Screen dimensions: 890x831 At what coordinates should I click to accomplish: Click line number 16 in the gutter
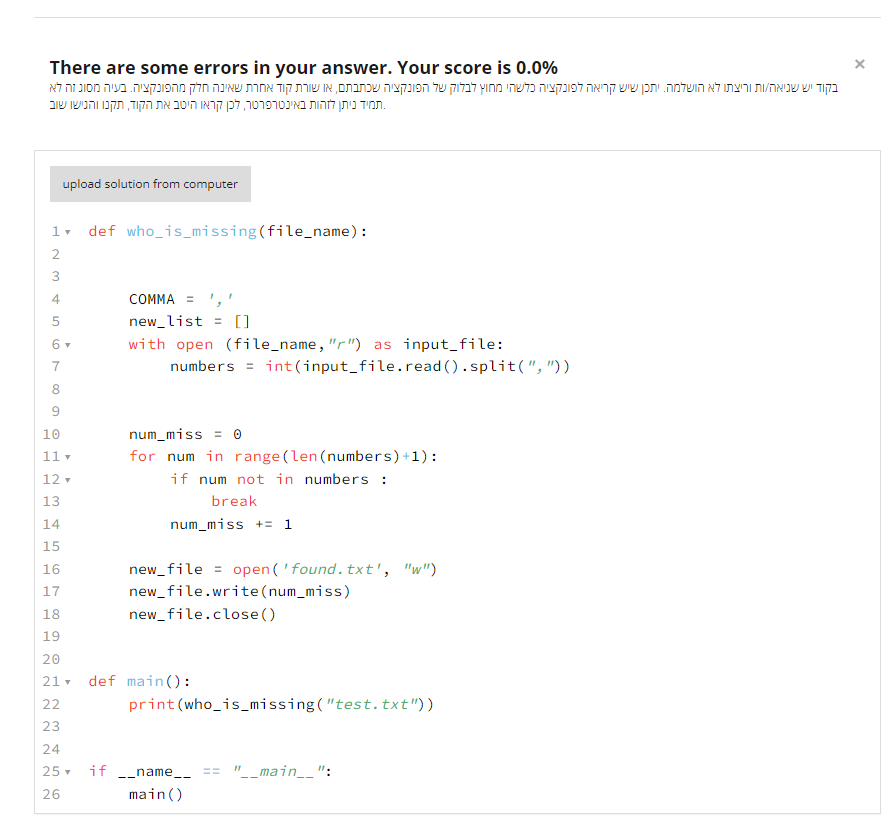(51, 569)
